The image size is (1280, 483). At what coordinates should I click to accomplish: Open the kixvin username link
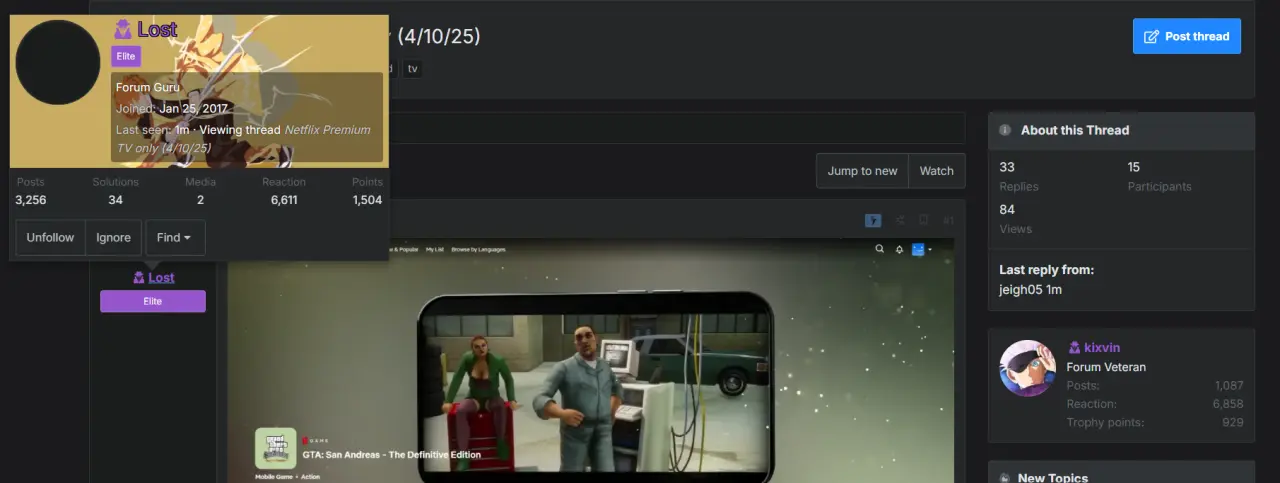click(1102, 348)
